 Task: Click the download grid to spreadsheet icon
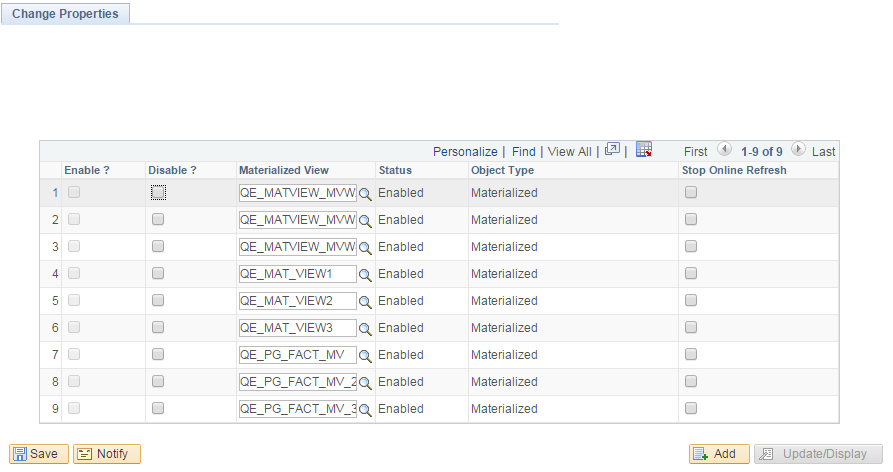click(x=644, y=150)
